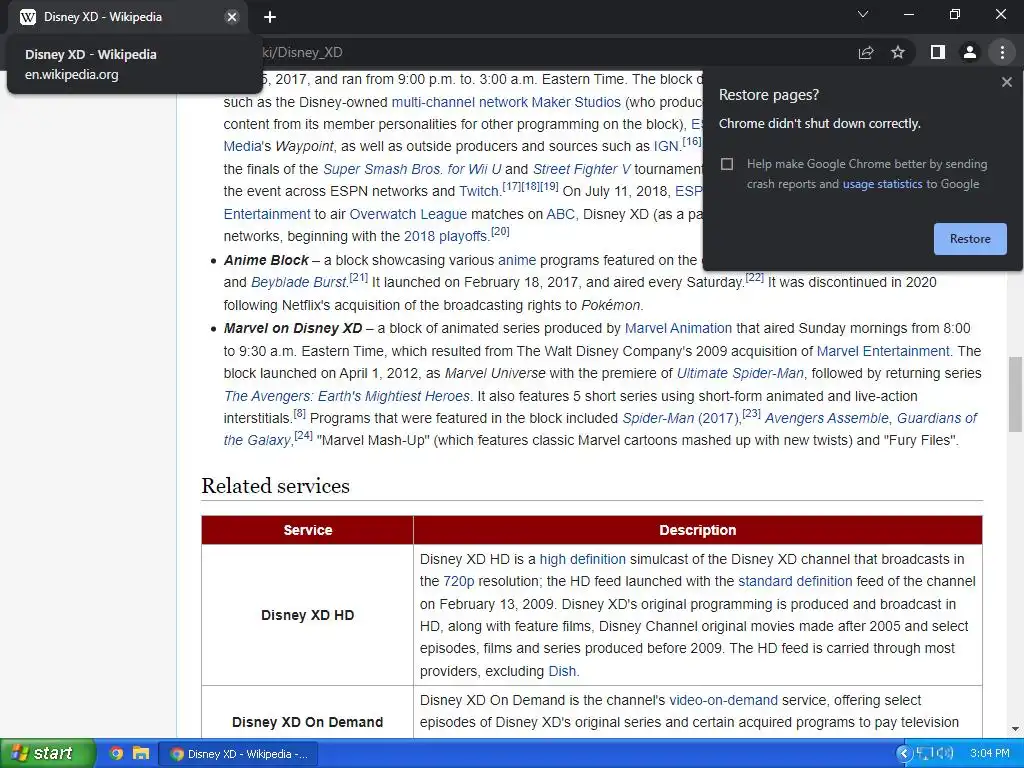This screenshot has width=1024, height=768.
Task: Select the Disney XD taskbar button
Action: [239, 754]
